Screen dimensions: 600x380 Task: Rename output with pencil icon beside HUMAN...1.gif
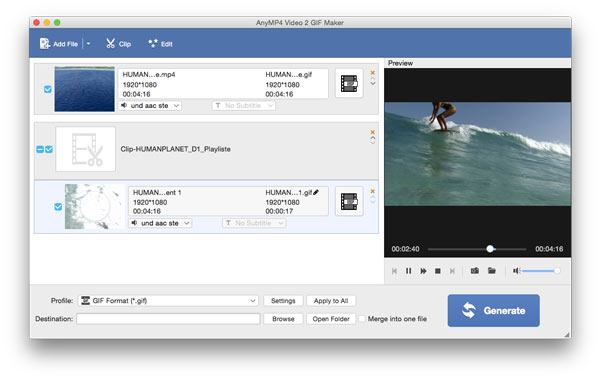[316, 192]
